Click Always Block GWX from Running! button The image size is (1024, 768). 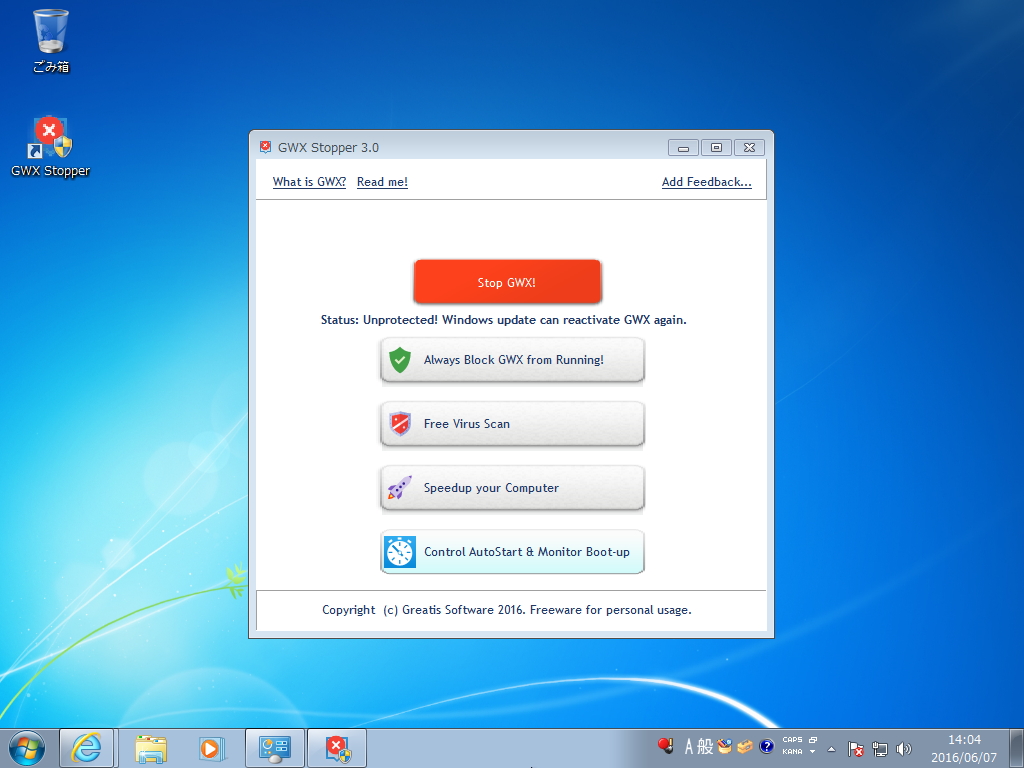point(512,360)
